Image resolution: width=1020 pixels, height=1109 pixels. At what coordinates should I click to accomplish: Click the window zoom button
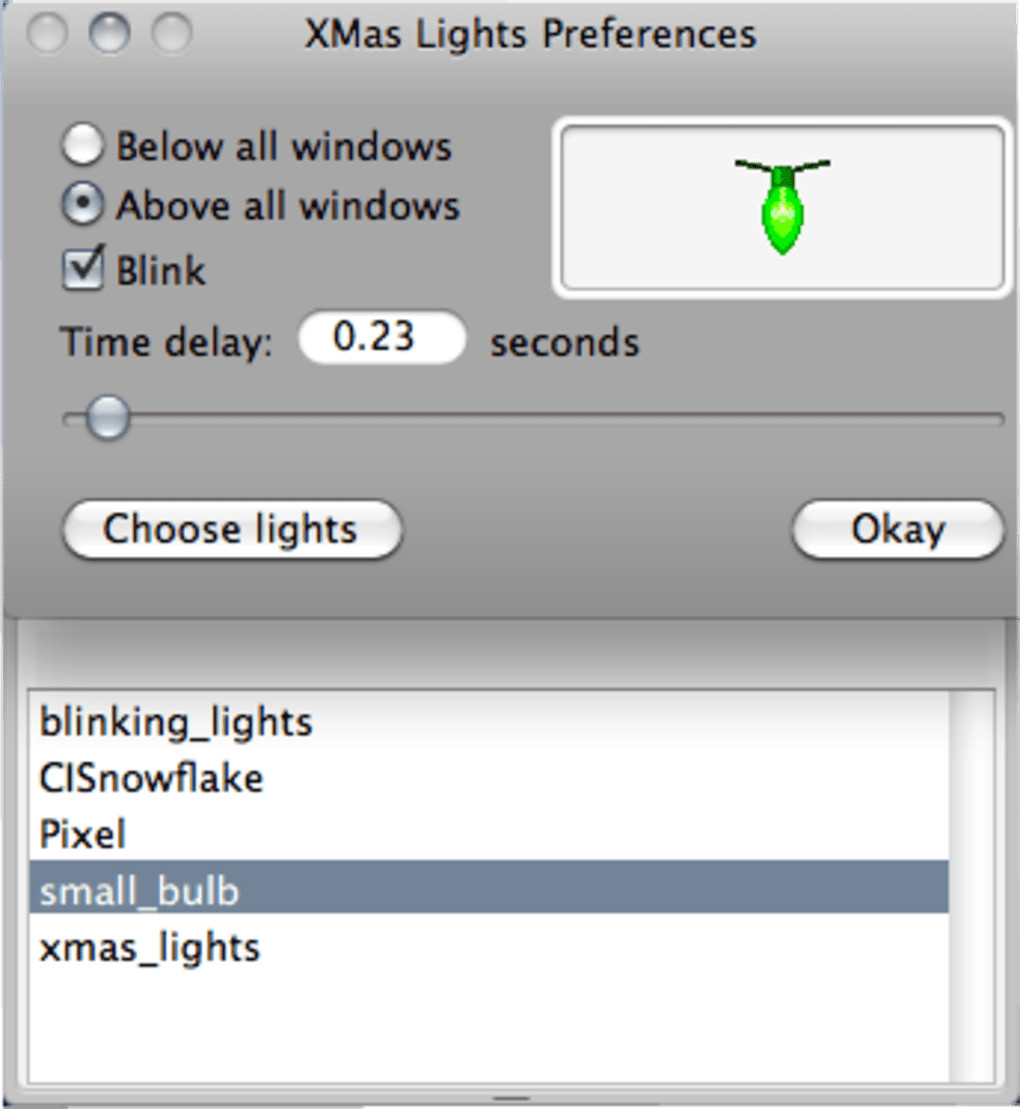click(x=171, y=35)
